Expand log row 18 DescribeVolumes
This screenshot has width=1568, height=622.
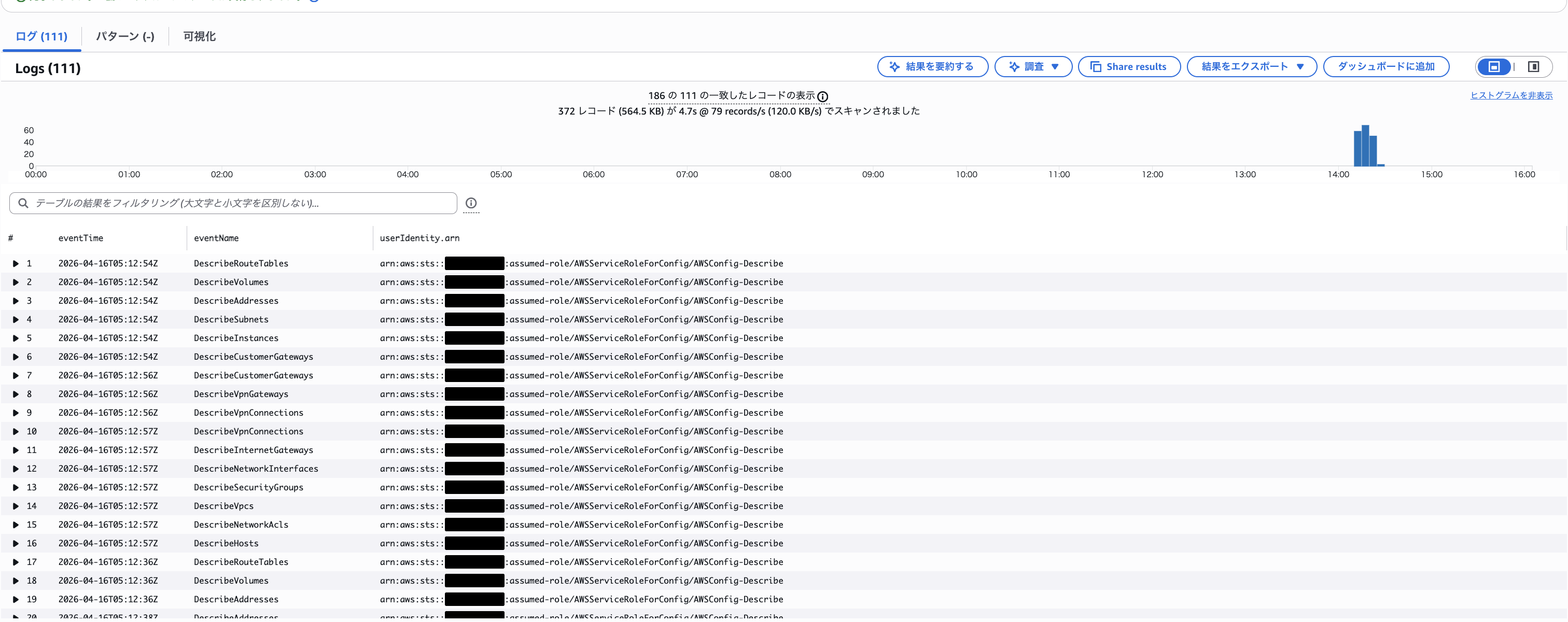tap(16, 581)
